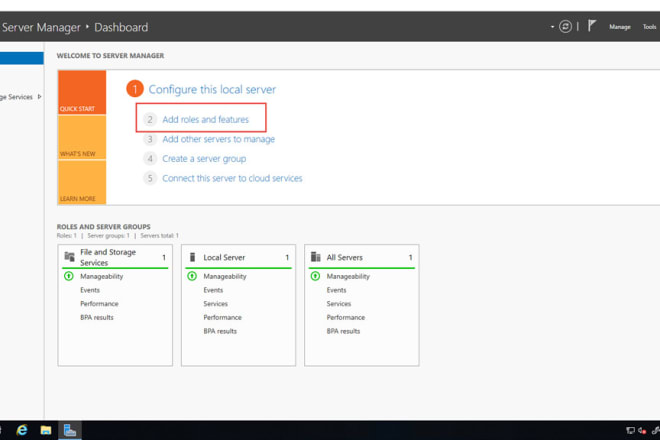Click green Manageability icon in File and Storage tile
The width and height of the screenshot is (660, 440).
(x=69, y=276)
